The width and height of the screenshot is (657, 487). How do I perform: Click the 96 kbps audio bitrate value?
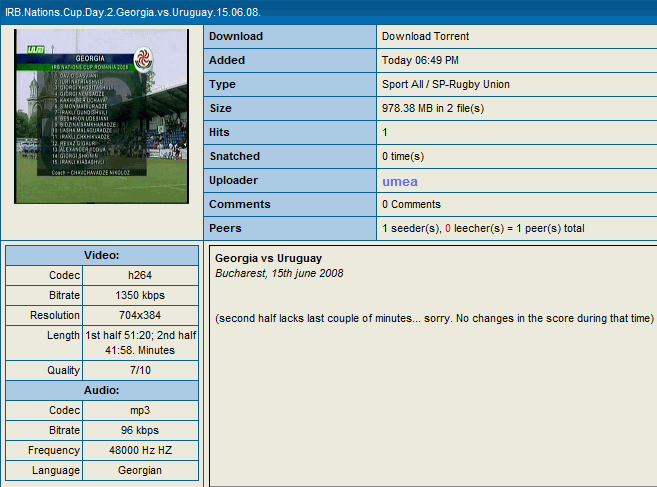[x=140, y=430]
